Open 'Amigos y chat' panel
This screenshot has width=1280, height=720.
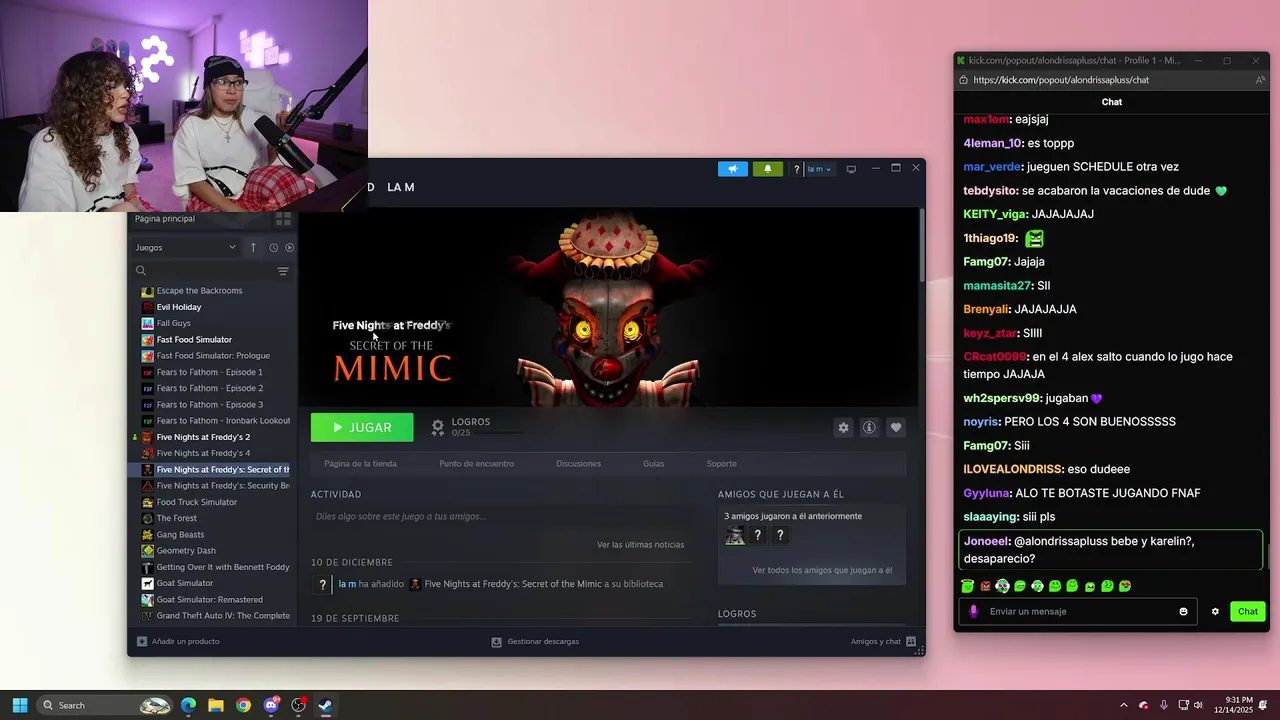pyautogui.click(x=884, y=642)
